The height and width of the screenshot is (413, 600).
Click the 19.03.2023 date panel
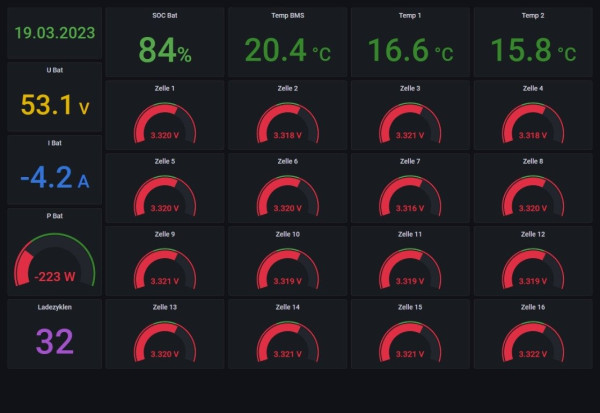(54, 32)
